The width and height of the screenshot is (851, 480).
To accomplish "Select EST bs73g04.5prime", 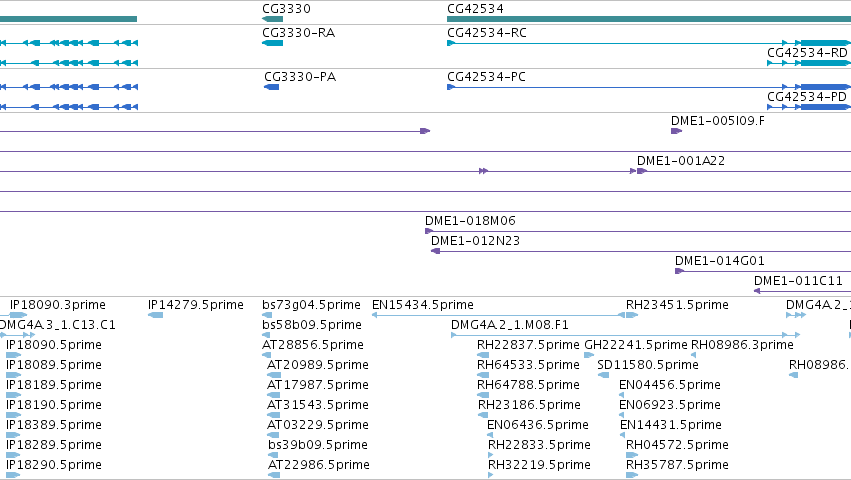I will pos(311,305).
